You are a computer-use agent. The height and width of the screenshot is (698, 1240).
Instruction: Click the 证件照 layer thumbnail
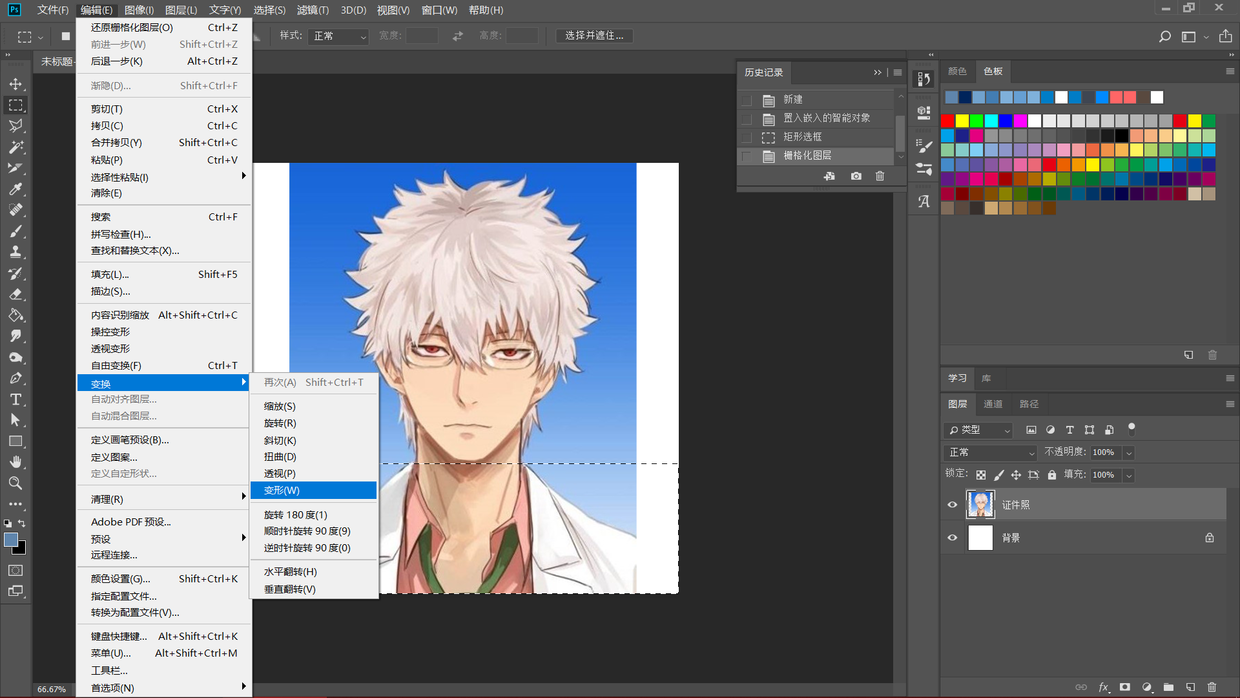point(981,505)
